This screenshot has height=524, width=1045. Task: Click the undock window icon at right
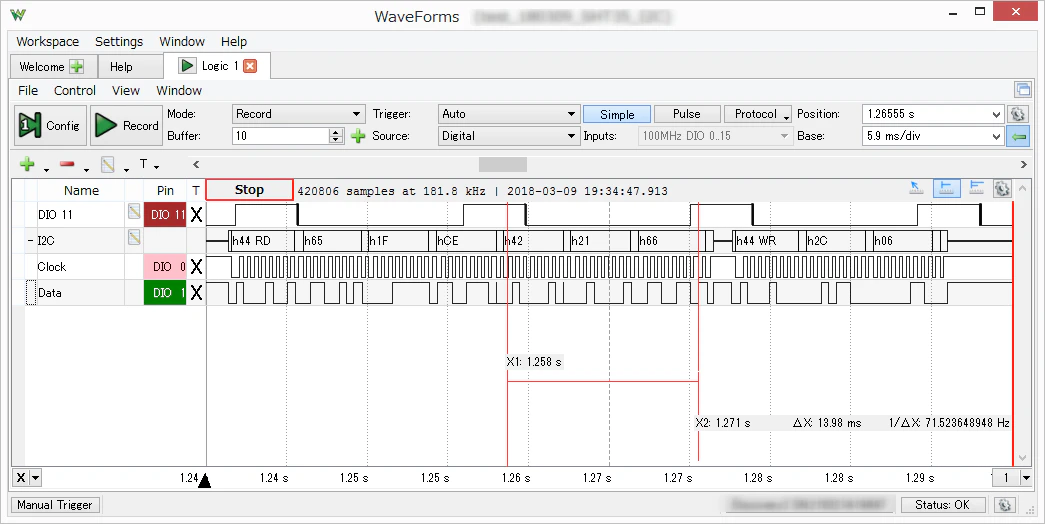click(x=1022, y=89)
